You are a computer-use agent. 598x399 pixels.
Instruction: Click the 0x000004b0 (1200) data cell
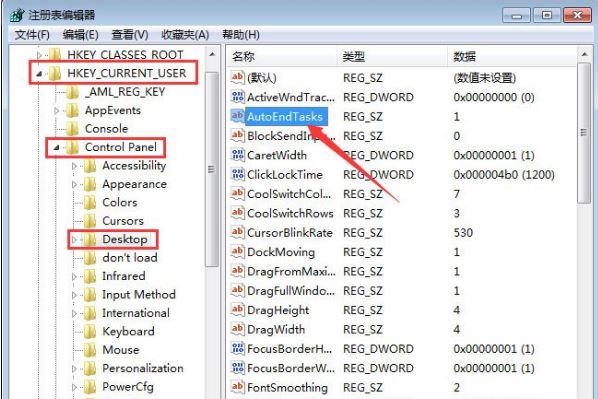pos(504,175)
